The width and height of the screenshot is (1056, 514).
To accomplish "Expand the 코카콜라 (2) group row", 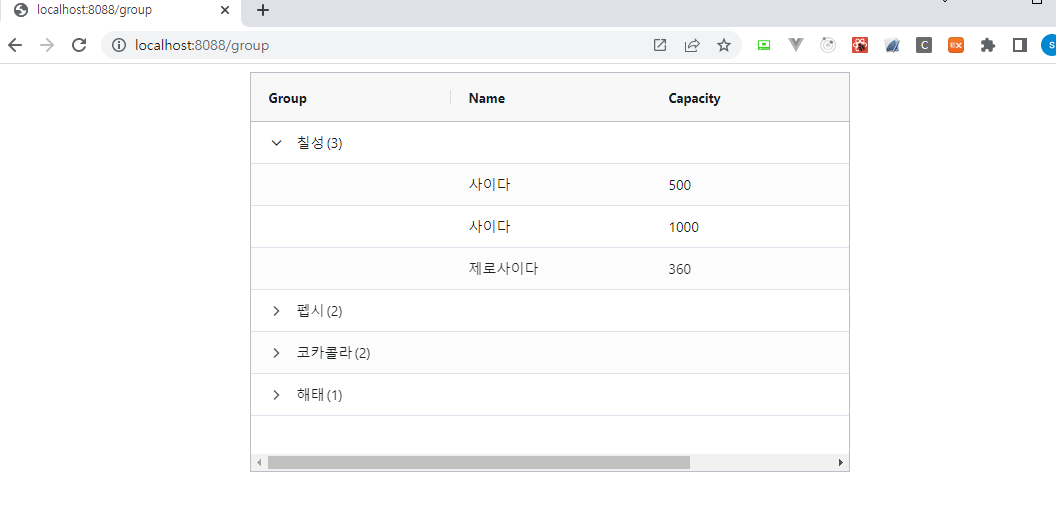I will (276, 352).
